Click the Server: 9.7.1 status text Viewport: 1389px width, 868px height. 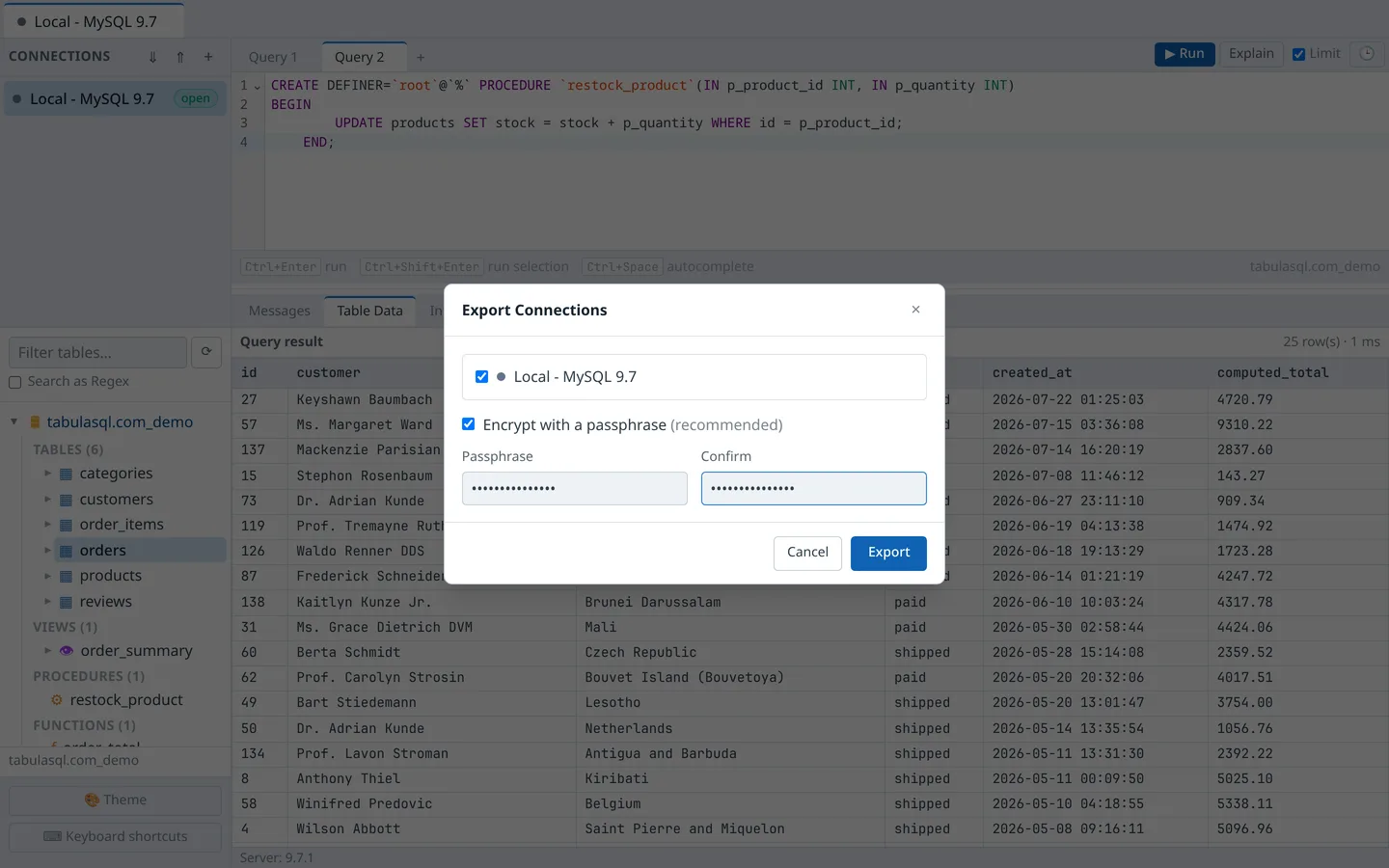tap(277, 857)
